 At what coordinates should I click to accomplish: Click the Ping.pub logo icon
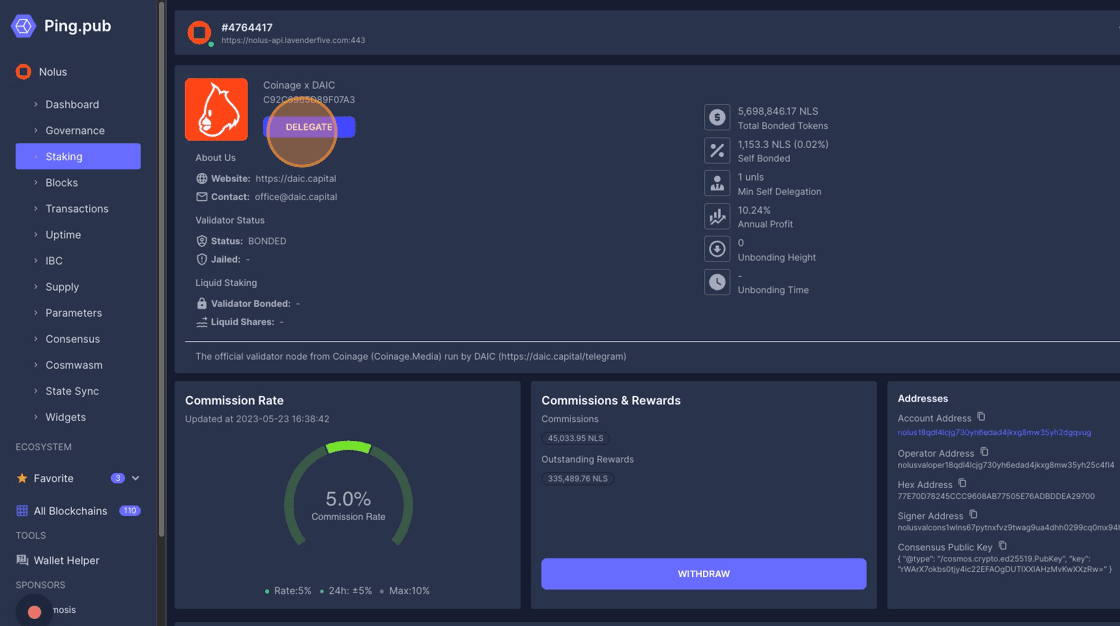(23, 26)
